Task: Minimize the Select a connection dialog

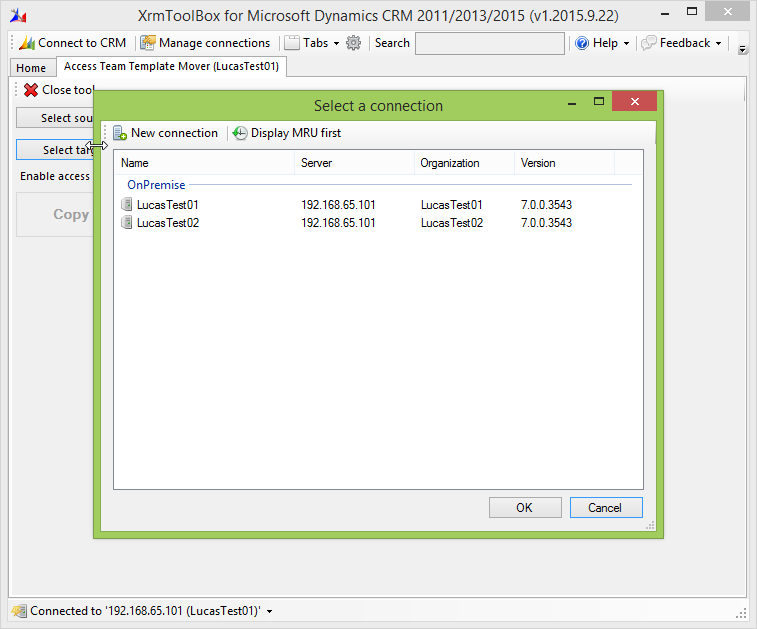Action: pyautogui.click(x=572, y=102)
